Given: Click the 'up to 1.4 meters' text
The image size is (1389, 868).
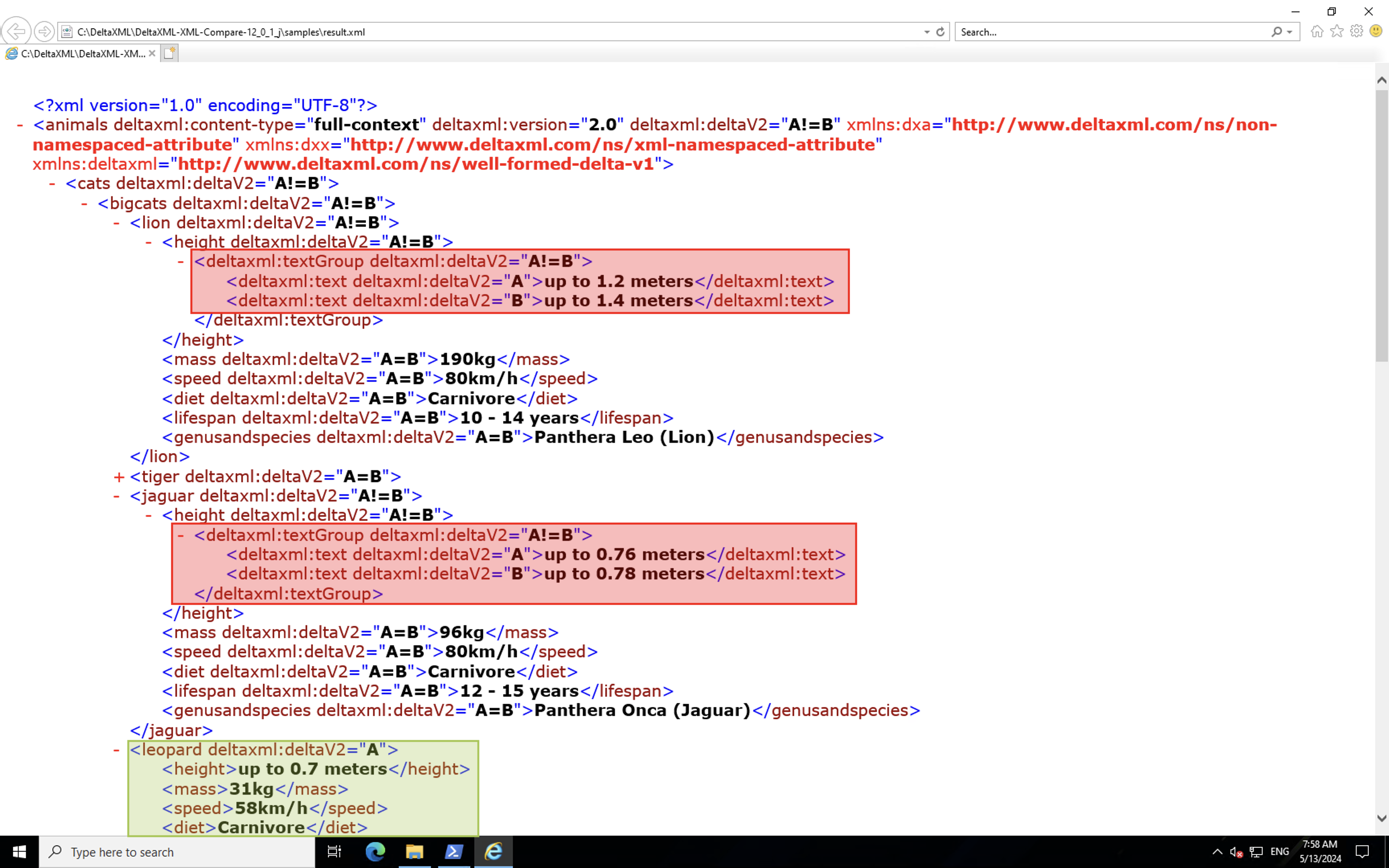Looking at the screenshot, I should (619, 301).
